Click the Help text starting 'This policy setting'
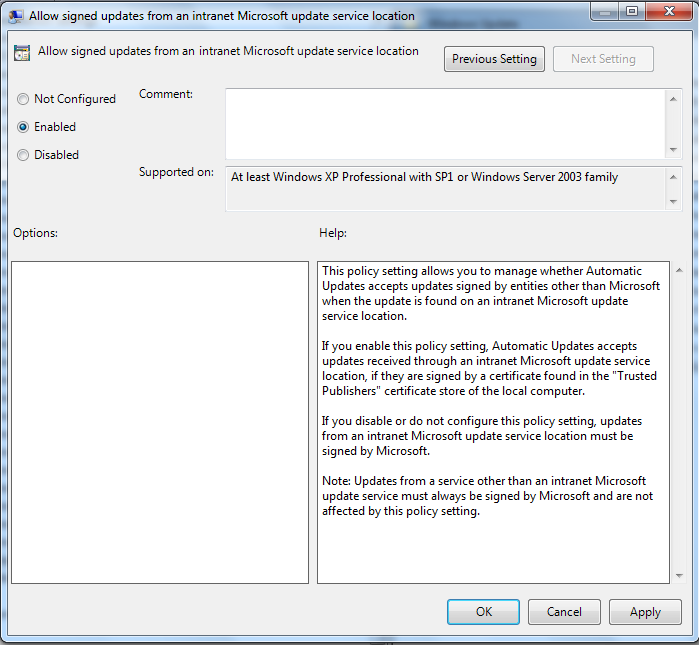This screenshot has width=699, height=645. click(x=491, y=293)
